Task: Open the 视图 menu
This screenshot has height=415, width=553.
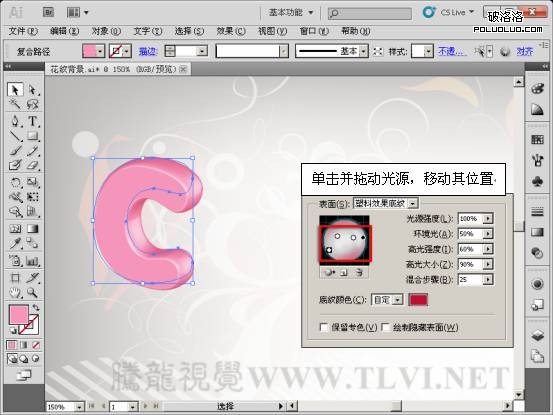Action: coord(273,31)
